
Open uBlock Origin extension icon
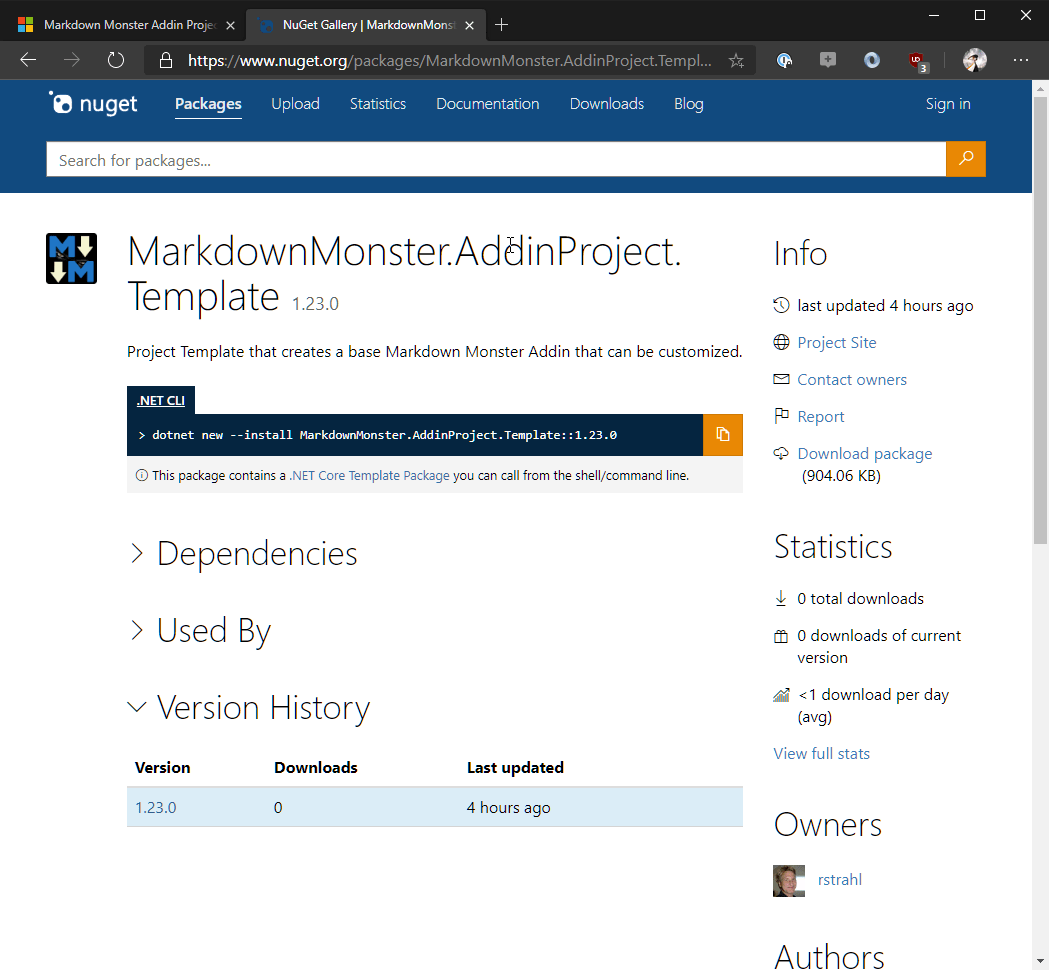[x=917, y=61]
